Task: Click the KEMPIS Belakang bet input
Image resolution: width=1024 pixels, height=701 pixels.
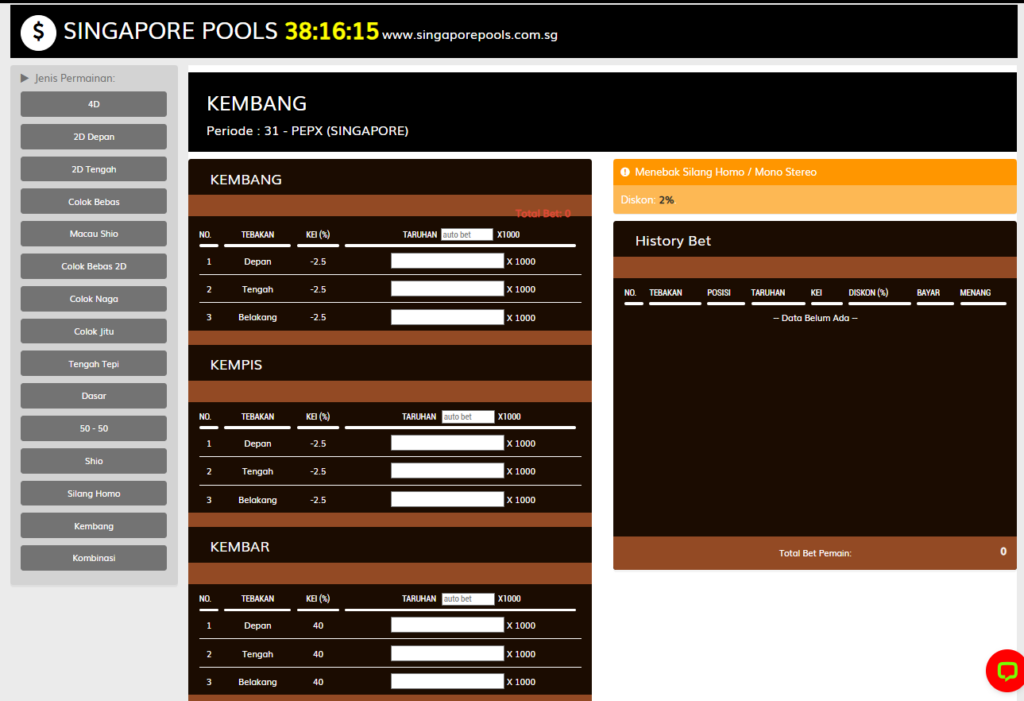Action: point(447,500)
